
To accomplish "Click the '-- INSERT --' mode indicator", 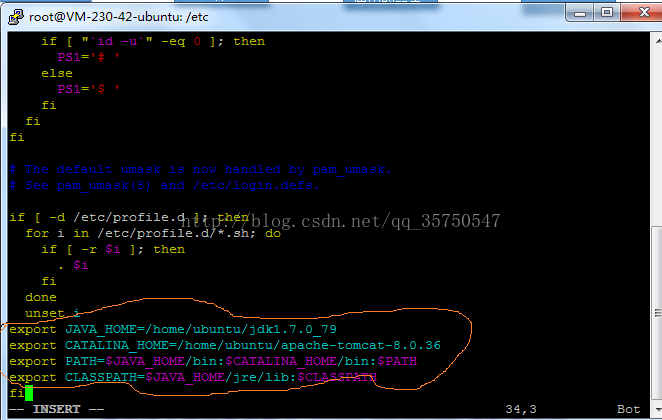I will pyautogui.click(x=57, y=409).
